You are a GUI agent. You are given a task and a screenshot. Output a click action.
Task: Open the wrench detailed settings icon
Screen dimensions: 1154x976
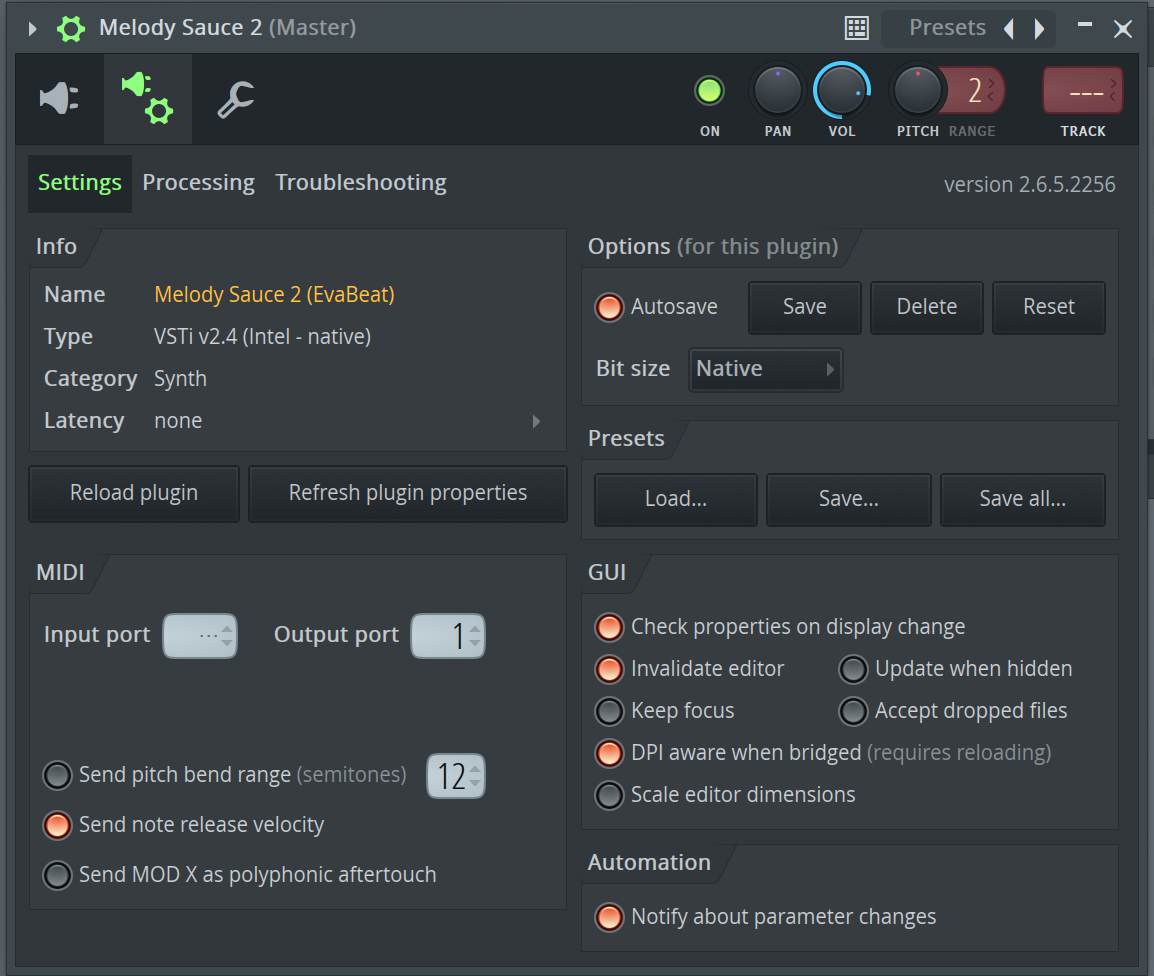236,99
